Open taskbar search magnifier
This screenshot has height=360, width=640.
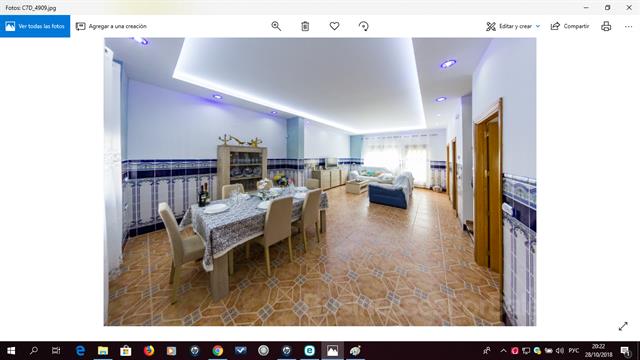tap(33, 351)
